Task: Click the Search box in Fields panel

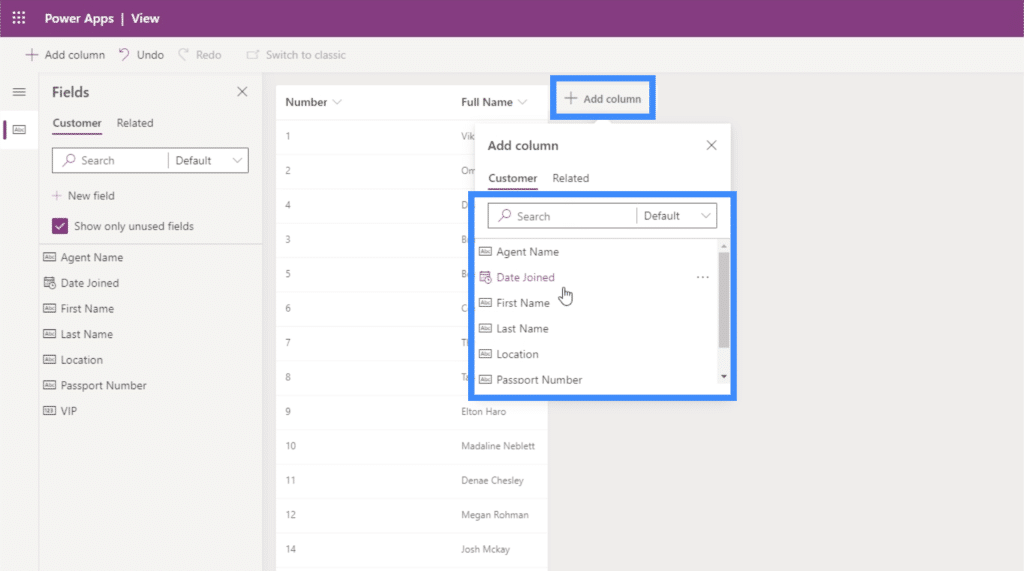Action: (x=111, y=160)
